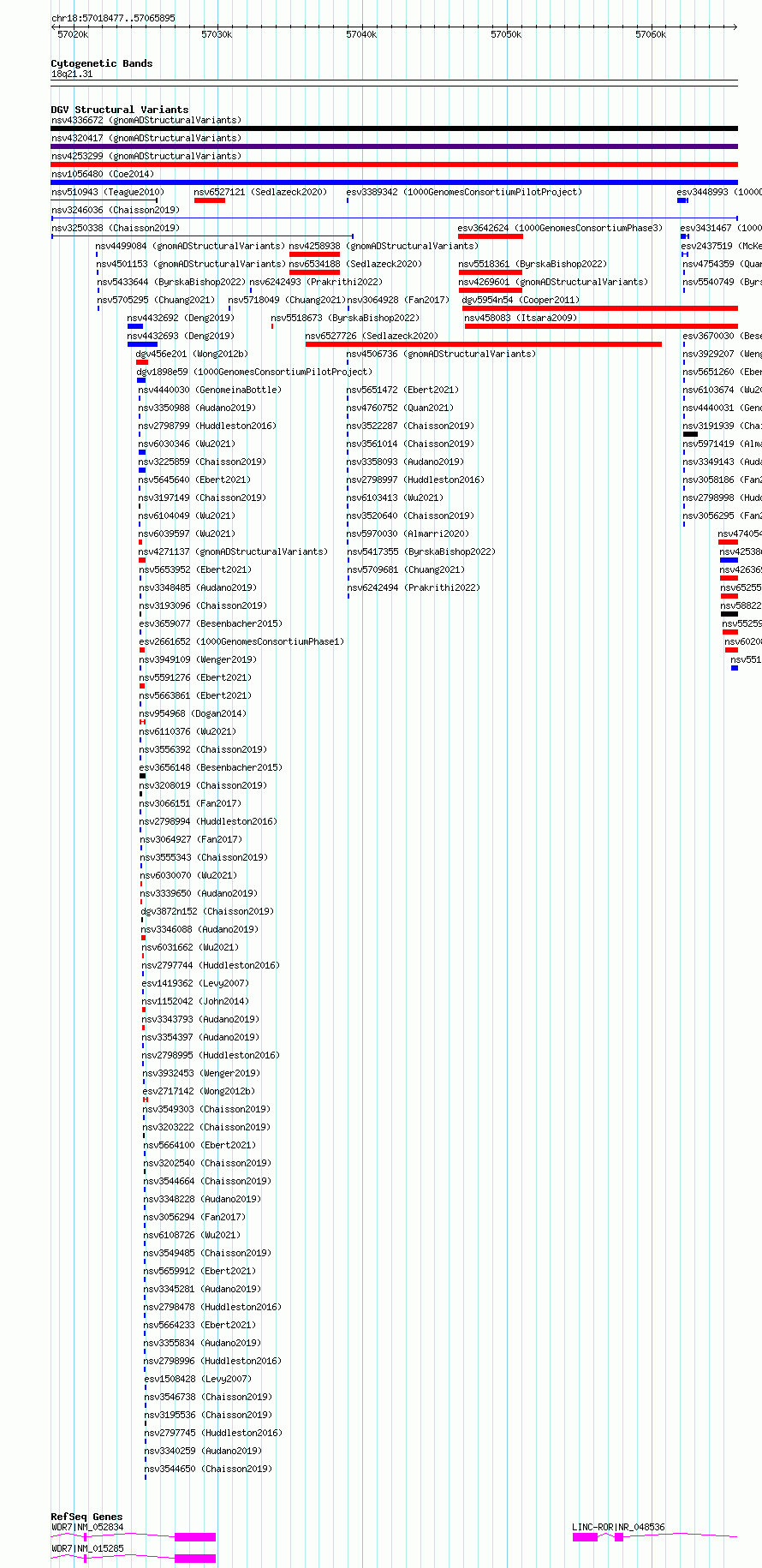The image size is (762, 1568).
Task: Click nsv4269601 gnomADStructuralVariants label
Action: (554, 282)
